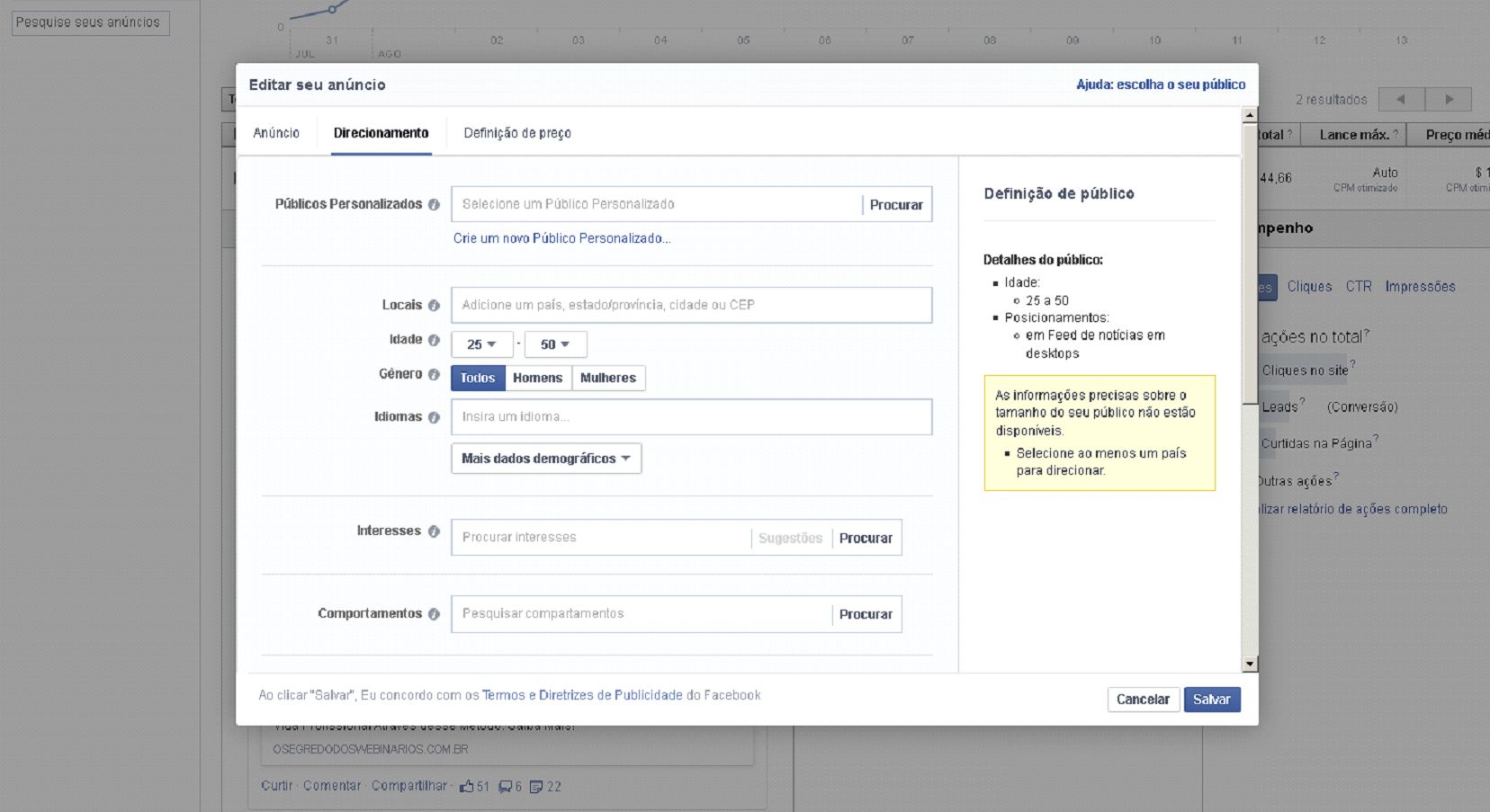Click Crie um novo Público Personalizado link
The width and height of the screenshot is (1490, 812).
coord(561,238)
